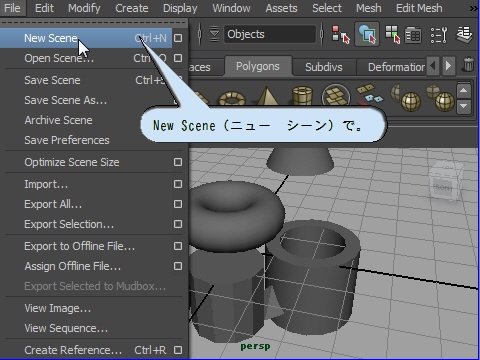Screen dimensions: 480x360
Task: Choose Export All... menu entry
Action: [x=86, y=204]
